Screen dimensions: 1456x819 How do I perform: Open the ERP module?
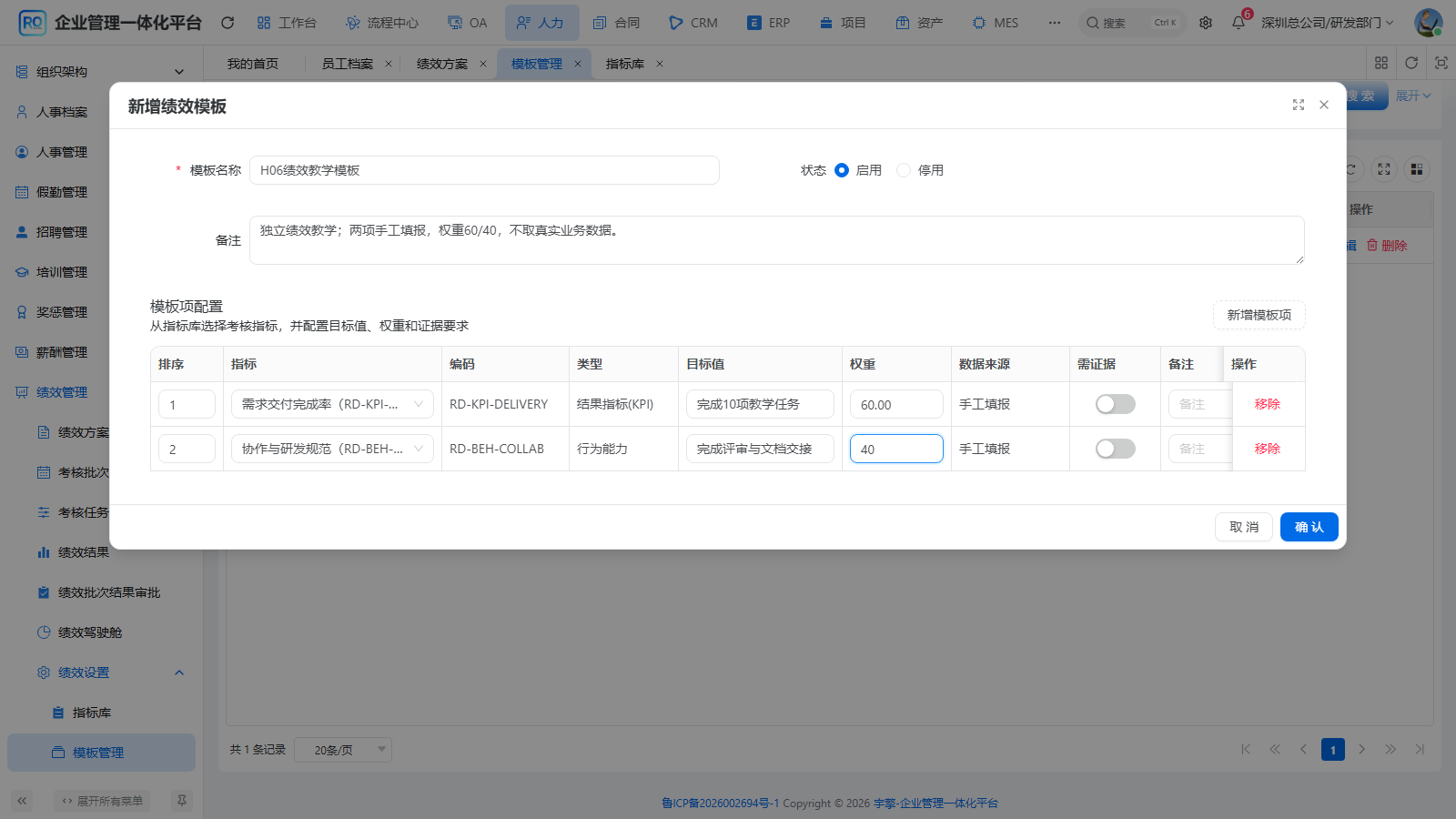point(769,23)
